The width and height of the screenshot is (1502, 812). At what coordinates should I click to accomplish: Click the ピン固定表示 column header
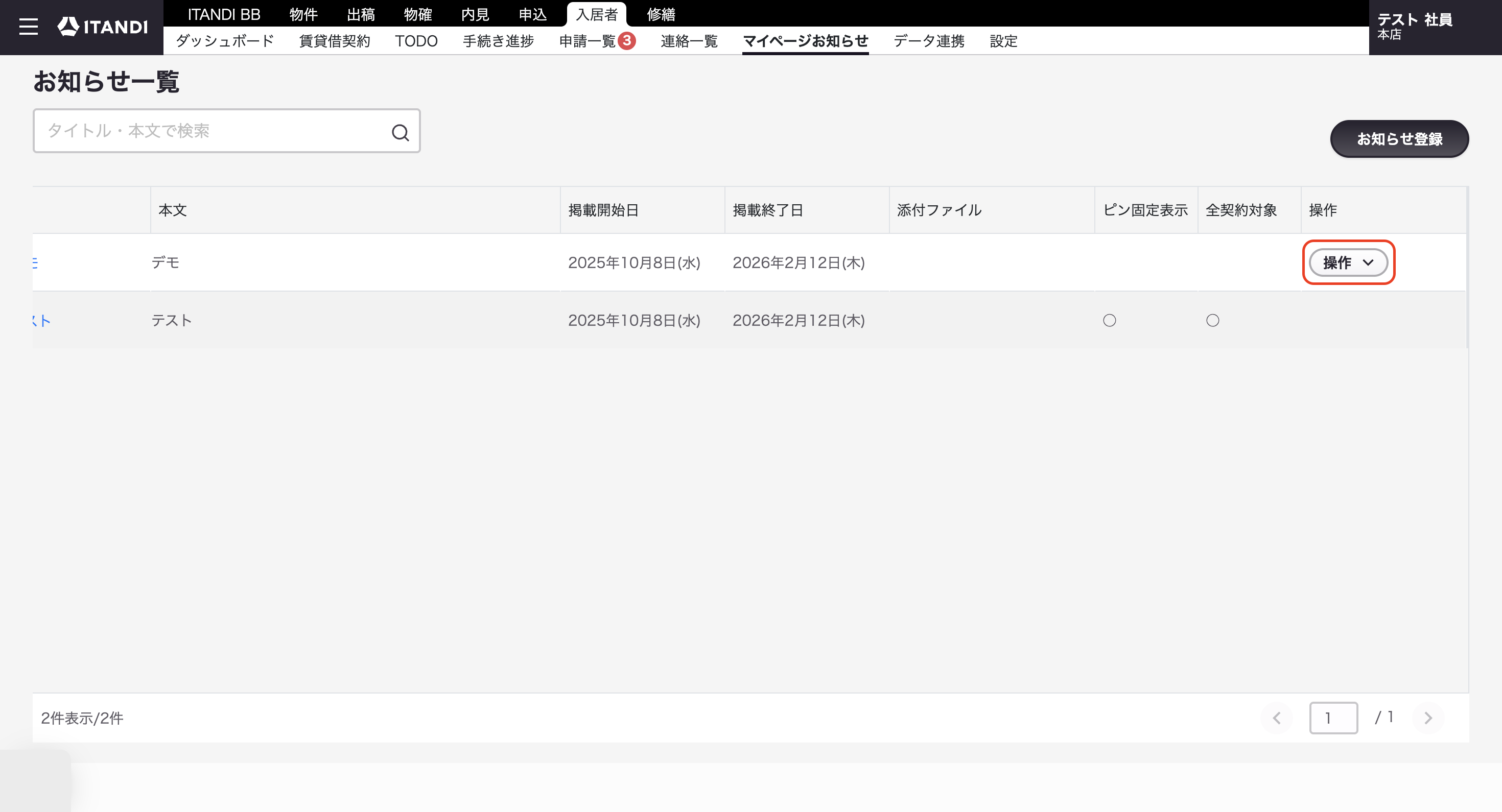[1145, 210]
